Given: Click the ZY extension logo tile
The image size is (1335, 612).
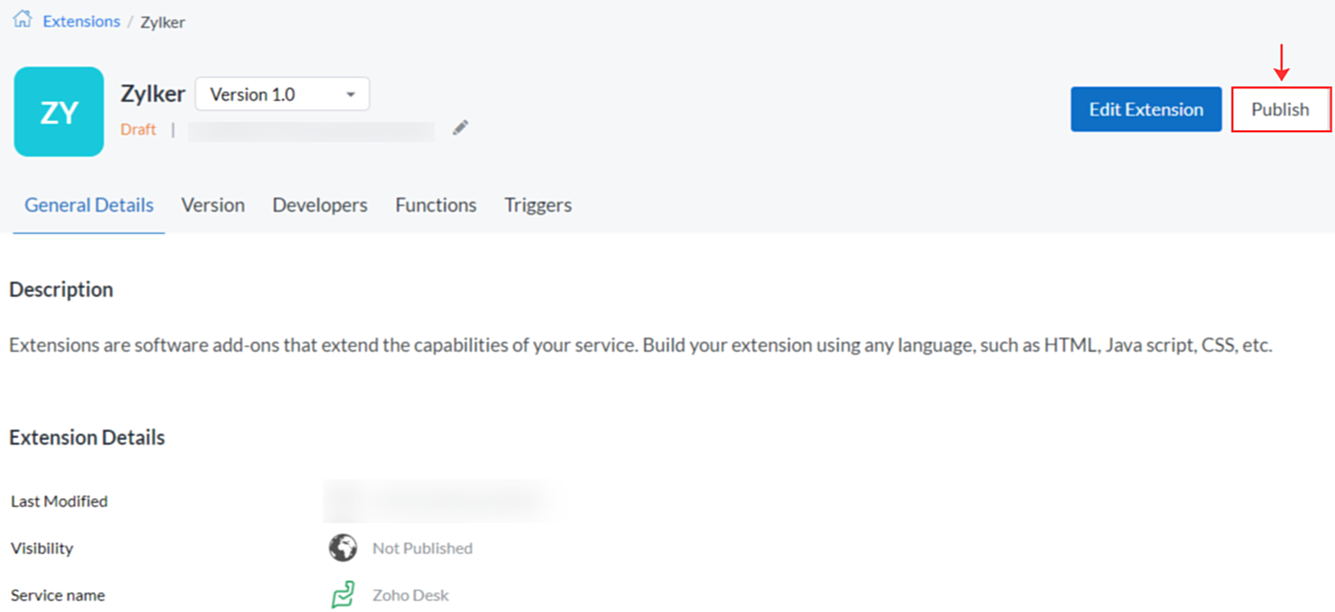Looking at the screenshot, I should coord(59,112).
